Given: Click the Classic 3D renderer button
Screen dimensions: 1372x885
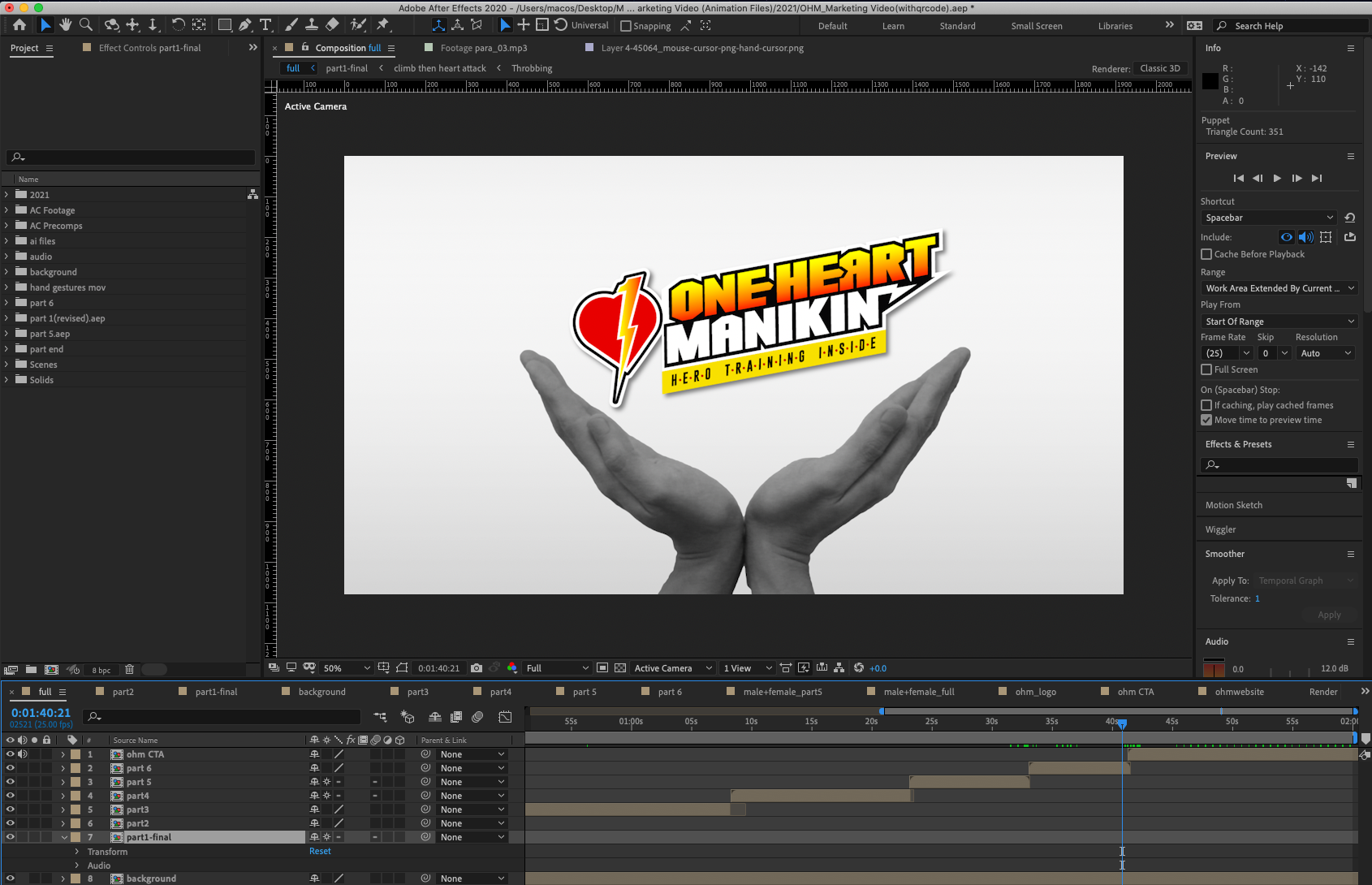Looking at the screenshot, I should pyautogui.click(x=1160, y=68).
